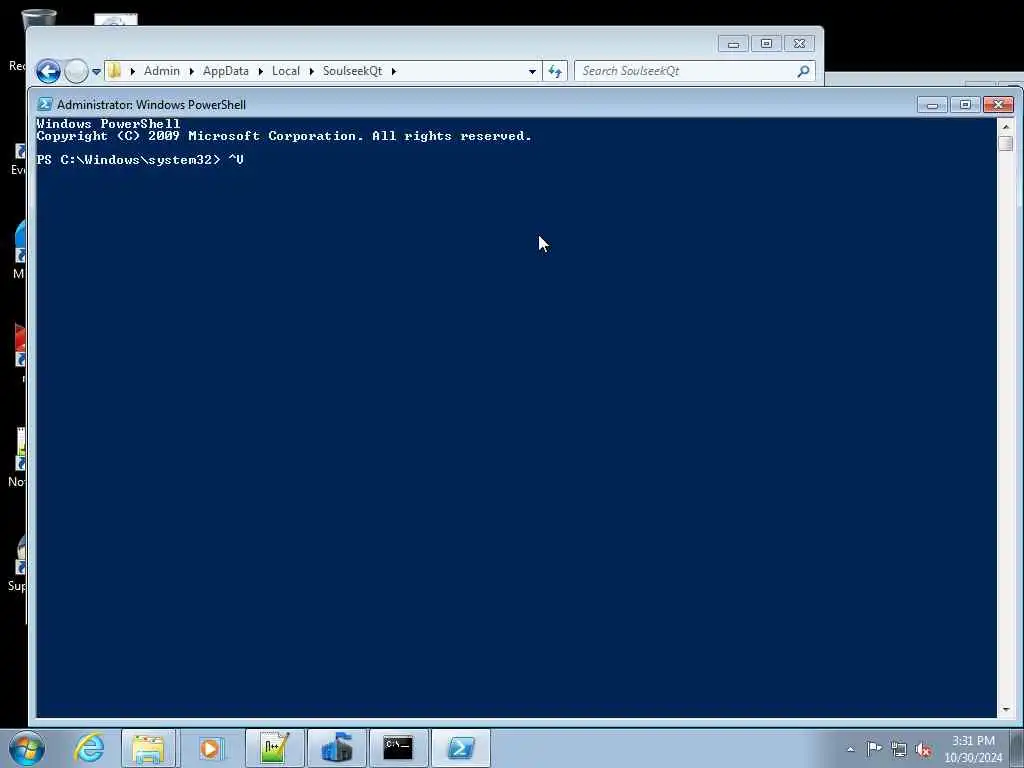Image resolution: width=1024 pixels, height=768 pixels.
Task: Click the Forward arrow in Explorer window
Action: coord(76,71)
